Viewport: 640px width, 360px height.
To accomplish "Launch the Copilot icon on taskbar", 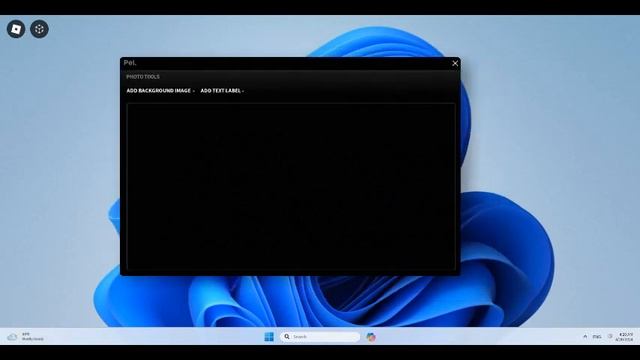I will [x=371, y=337].
